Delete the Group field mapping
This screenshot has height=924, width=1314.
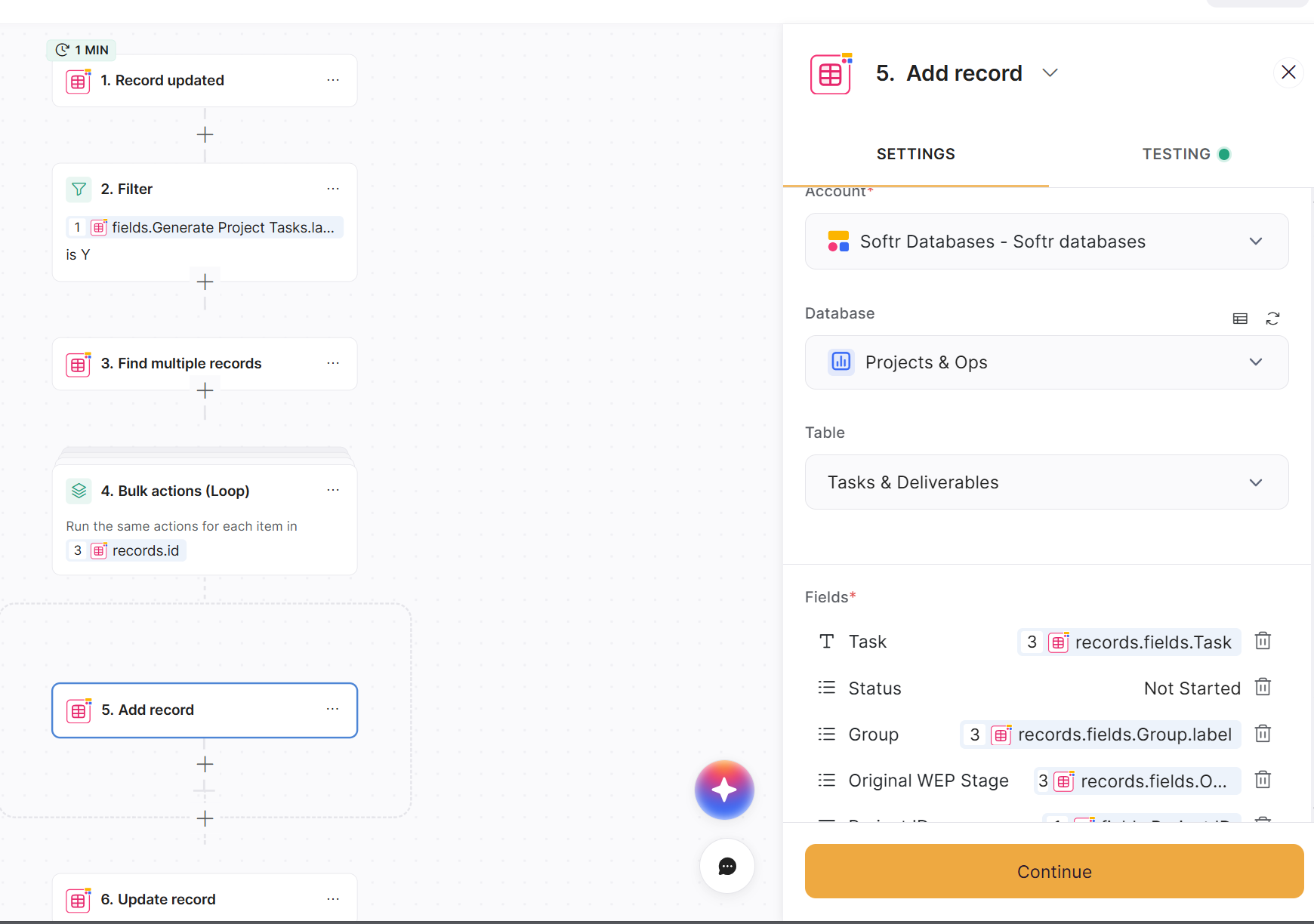click(1263, 734)
